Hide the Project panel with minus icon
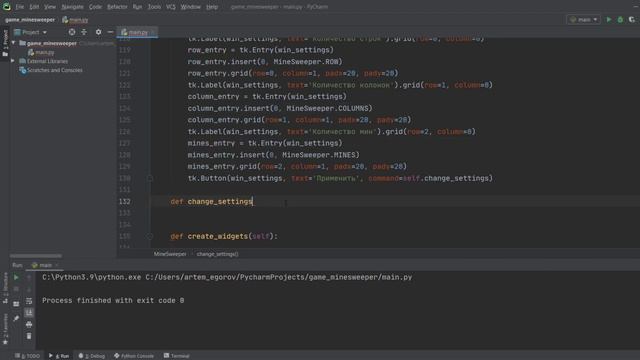 point(110,32)
